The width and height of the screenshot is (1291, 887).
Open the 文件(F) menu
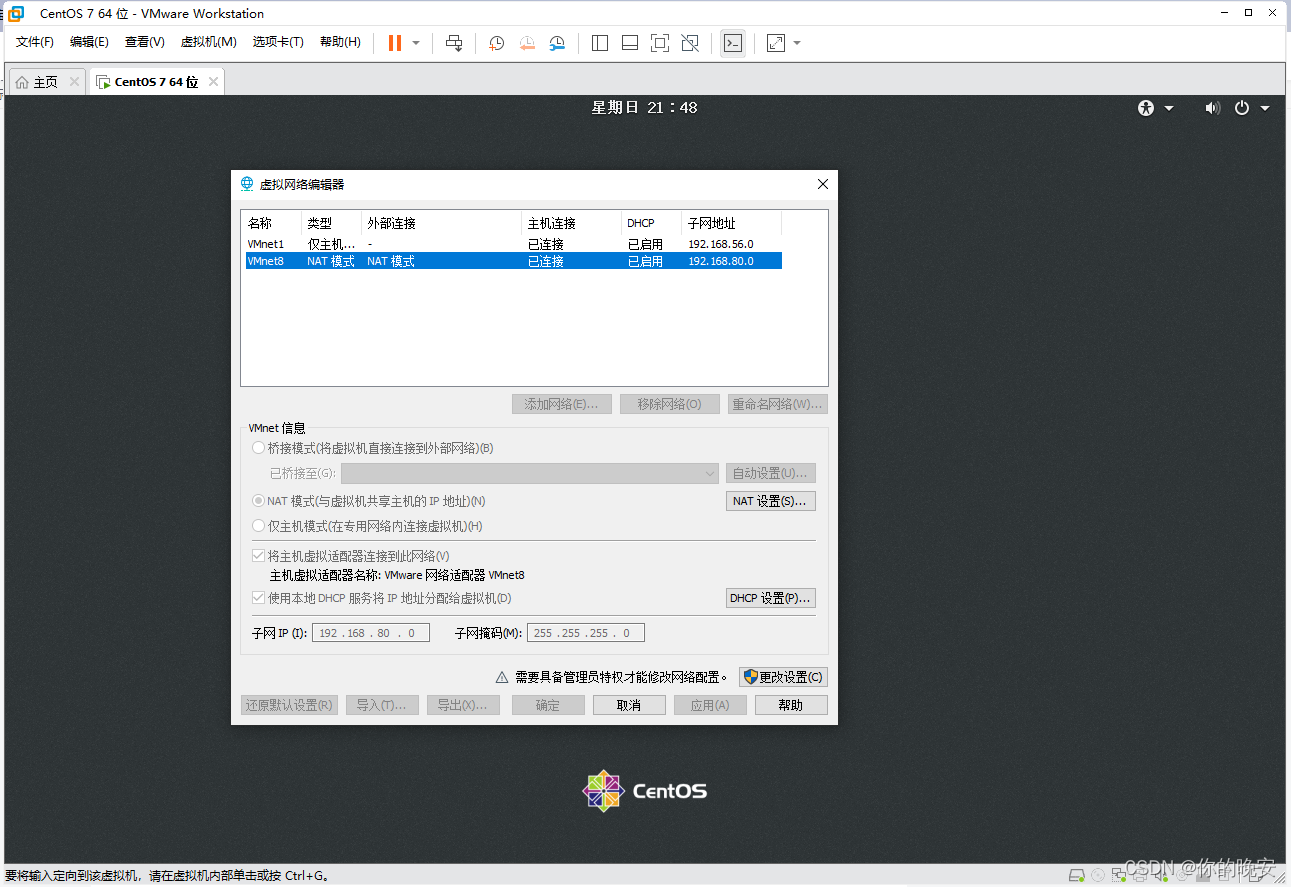point(35,42)
